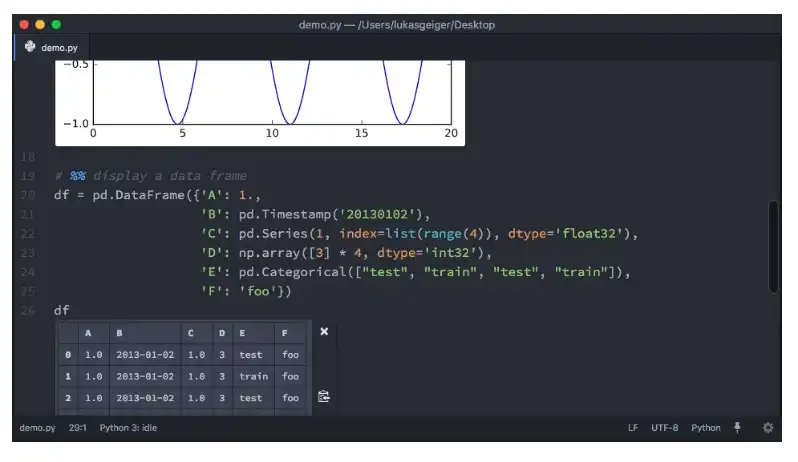Change LF line ending selector
This screenshot has height=462, width=798.
coord(633,428)
